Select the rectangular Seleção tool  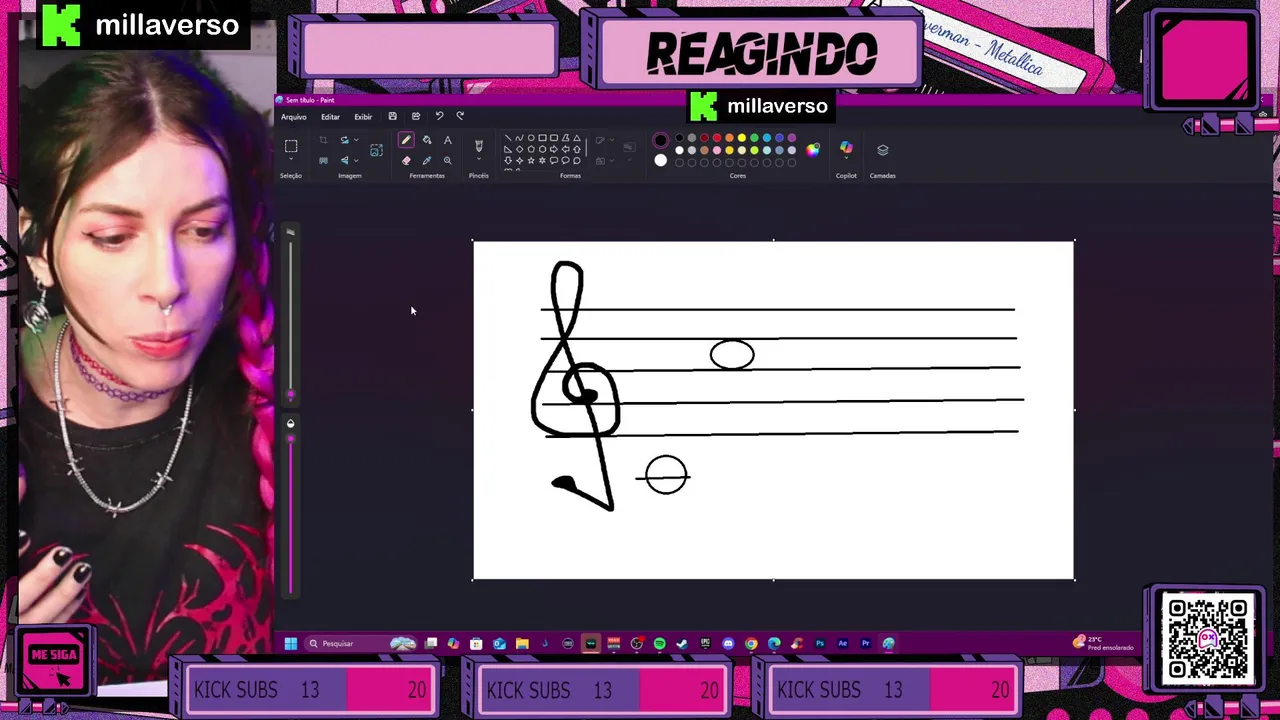tap(291, 146)
